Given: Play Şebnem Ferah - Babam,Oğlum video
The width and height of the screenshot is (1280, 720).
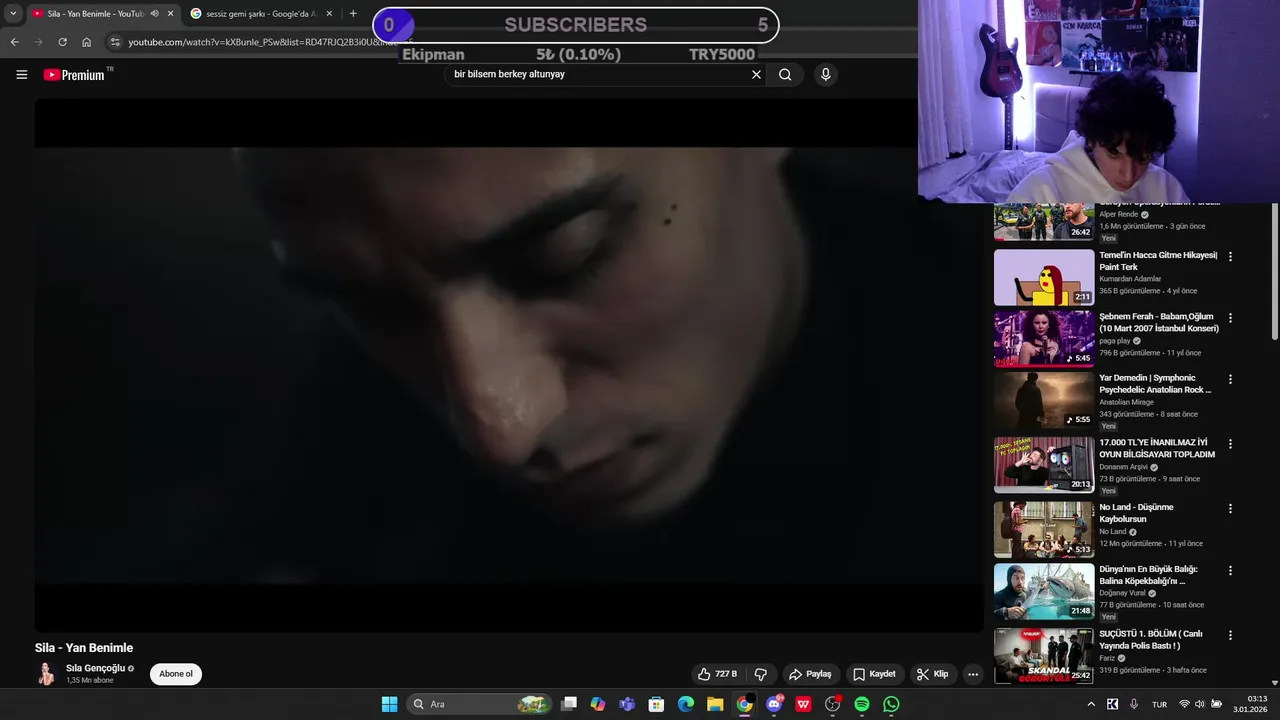Looking at the screenshot, I should click(1044, 338).
